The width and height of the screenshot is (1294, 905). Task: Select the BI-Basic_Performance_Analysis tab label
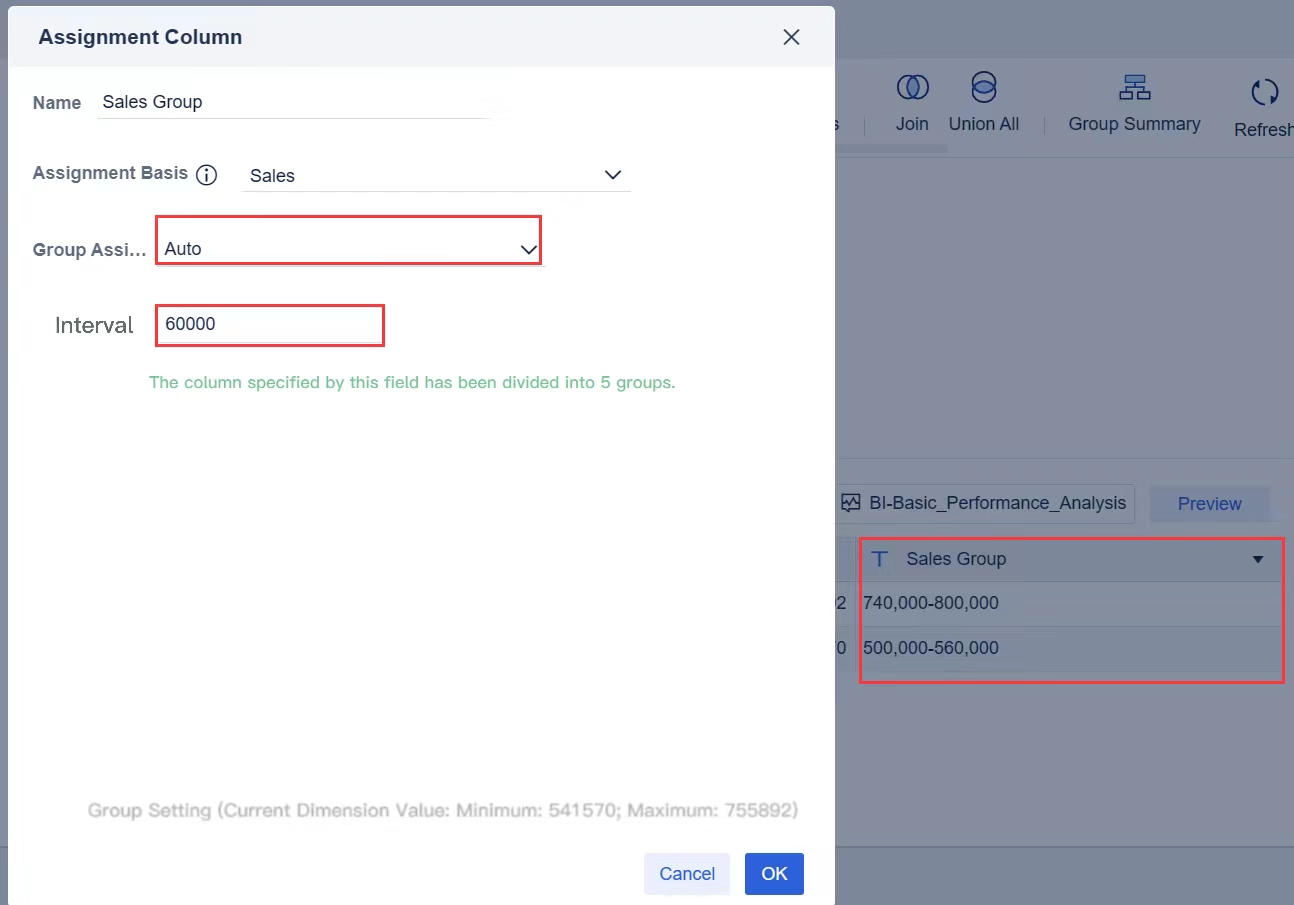(997, 503)
